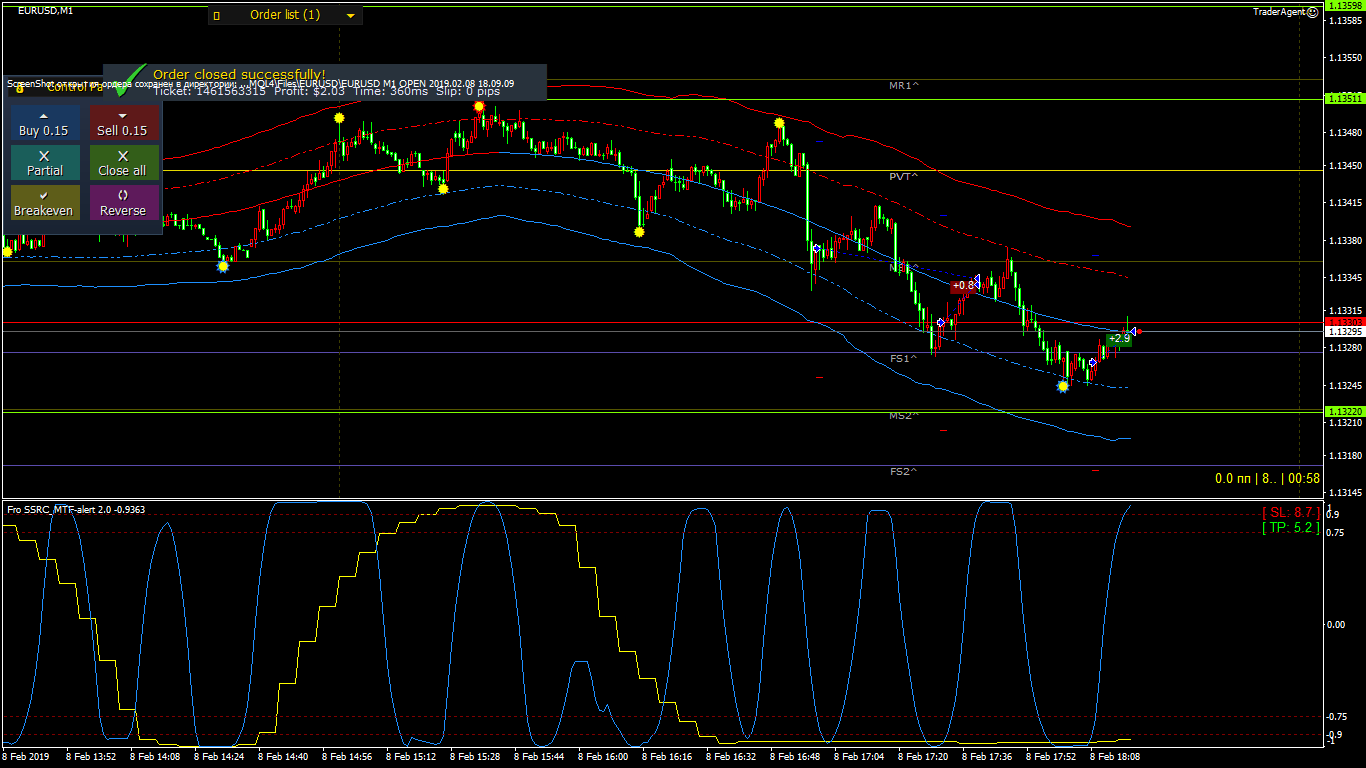
Task: Click the 'Order closed successfully!' message
Action: click(x=239, y=74)
